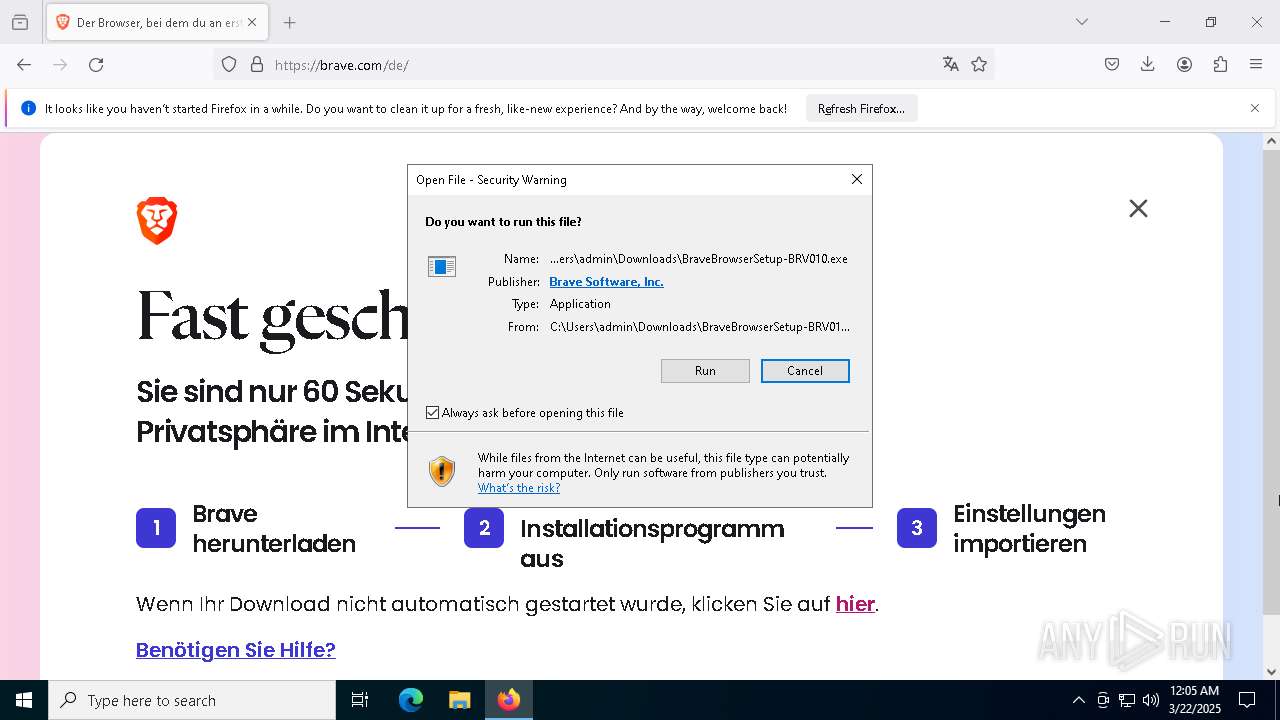Bookmark this page with the star
1280x720 pixels.
coord(979,65)
